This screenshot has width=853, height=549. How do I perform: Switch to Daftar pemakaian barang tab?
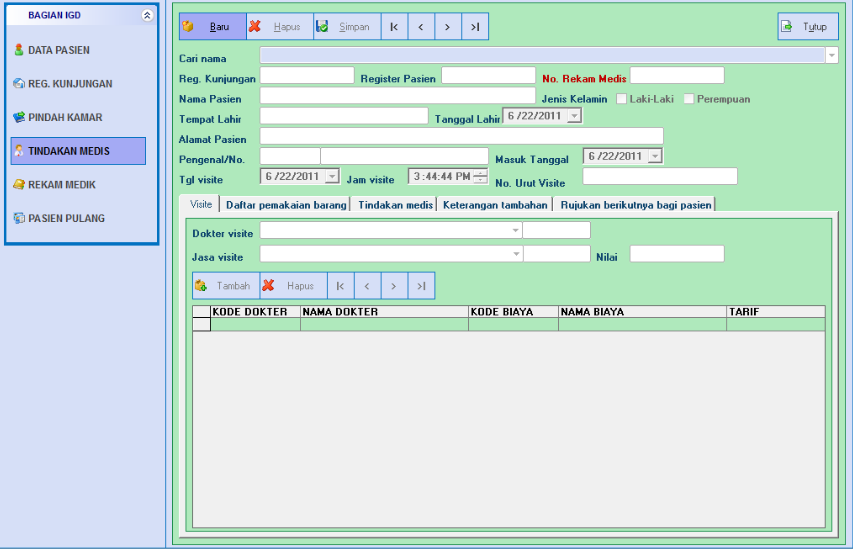[x=286, y=205]
